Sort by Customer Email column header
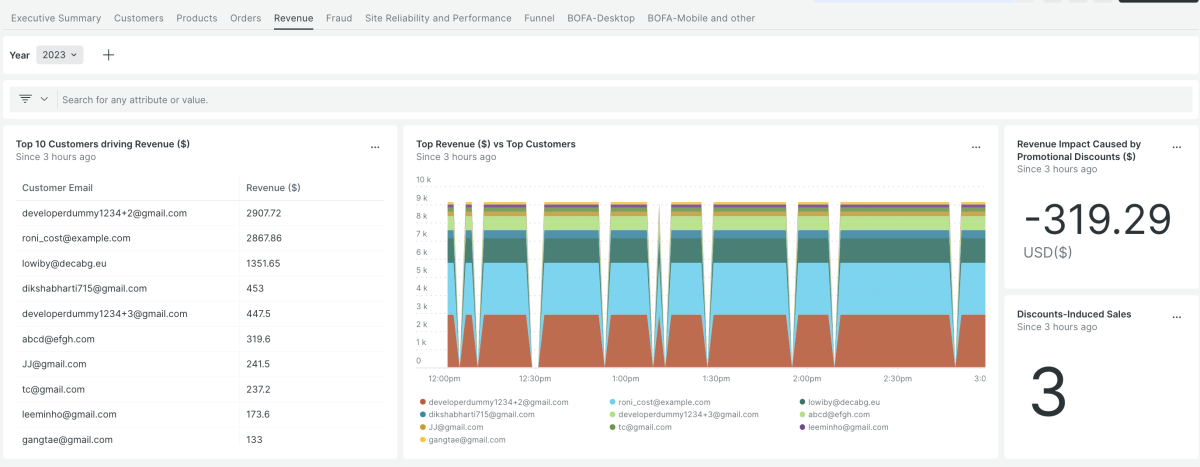The image size is (1200, 467). coord(58,187)
